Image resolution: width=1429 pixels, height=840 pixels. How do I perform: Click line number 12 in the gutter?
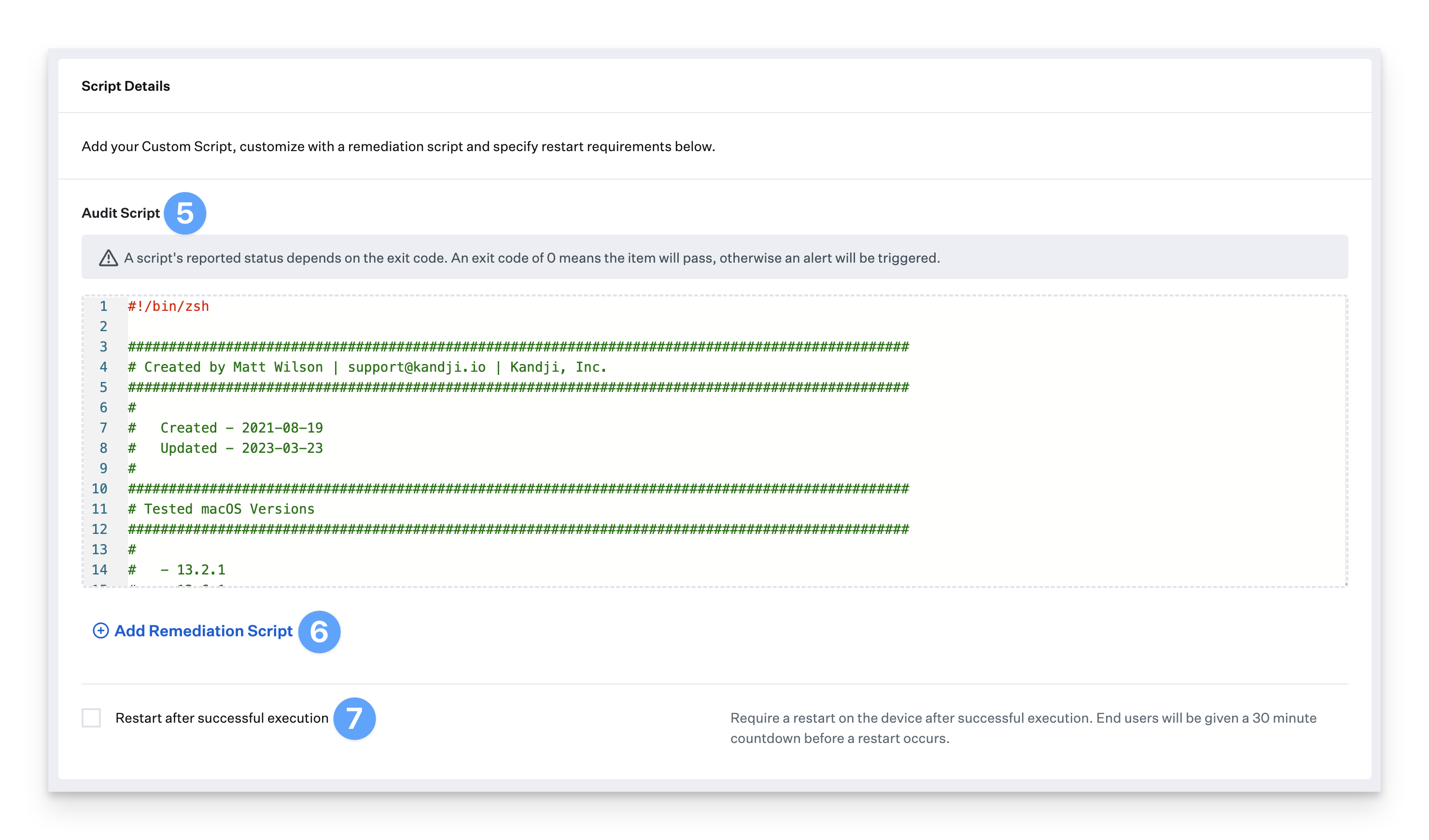[99, 529]
